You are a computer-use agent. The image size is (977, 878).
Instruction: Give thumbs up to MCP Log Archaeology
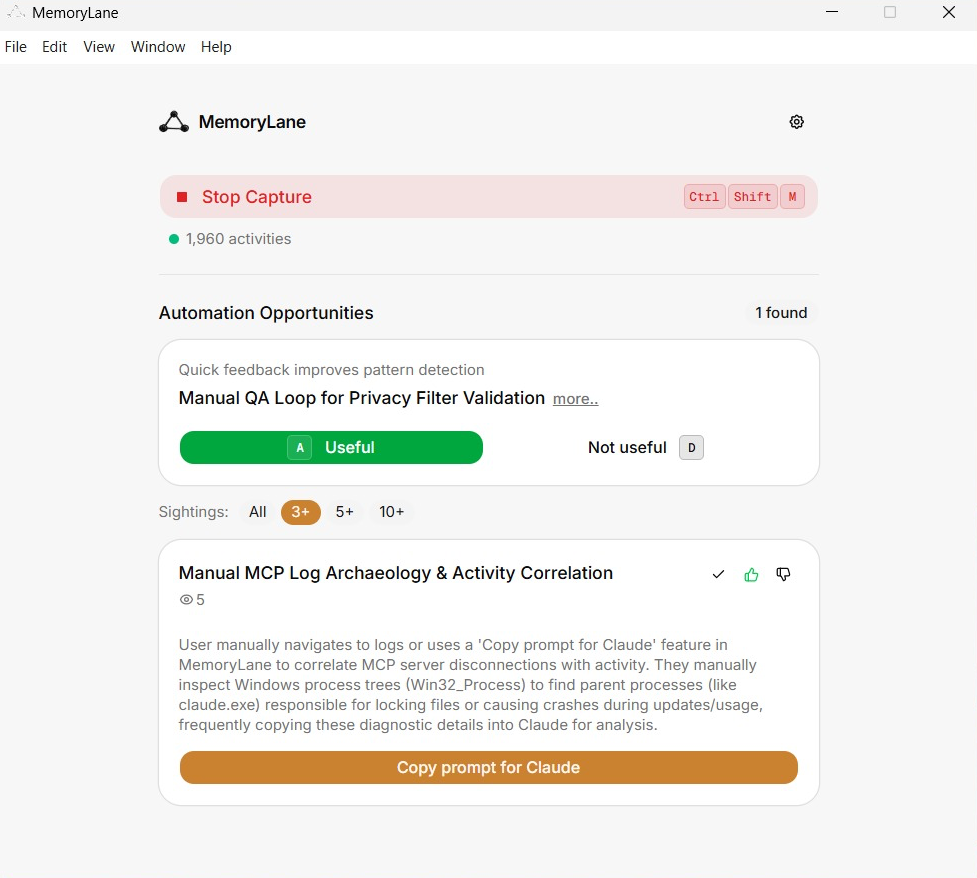(x=751, y=574)
